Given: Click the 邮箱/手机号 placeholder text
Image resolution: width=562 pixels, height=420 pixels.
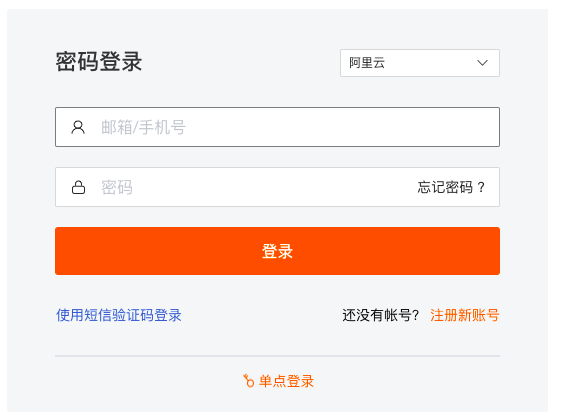Looking at the screenshot, I should (x=143, y=127).
